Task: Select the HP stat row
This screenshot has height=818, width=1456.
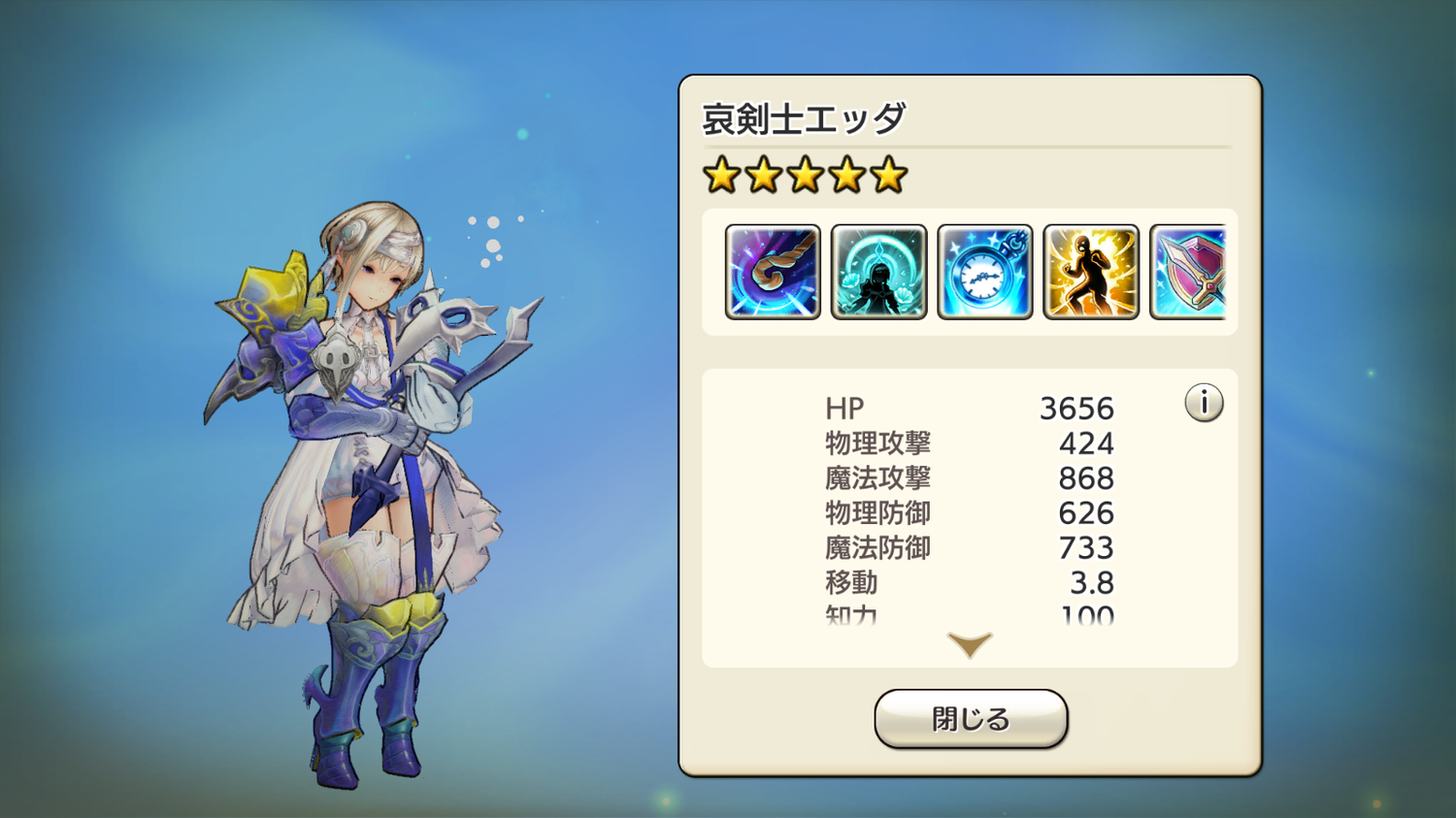Action: click(970, 409)
